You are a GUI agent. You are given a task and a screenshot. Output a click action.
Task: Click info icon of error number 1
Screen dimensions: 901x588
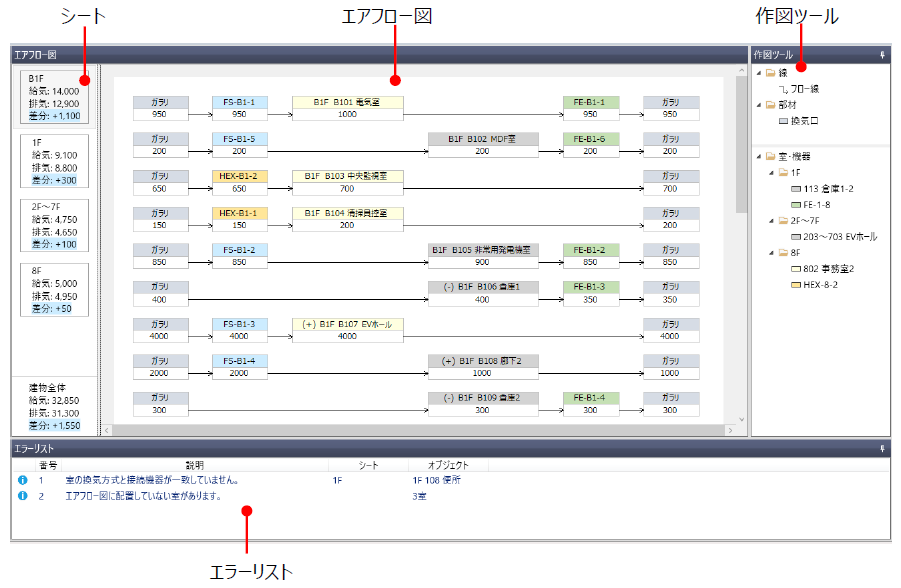pyautogui.click(x=22, y=480)
